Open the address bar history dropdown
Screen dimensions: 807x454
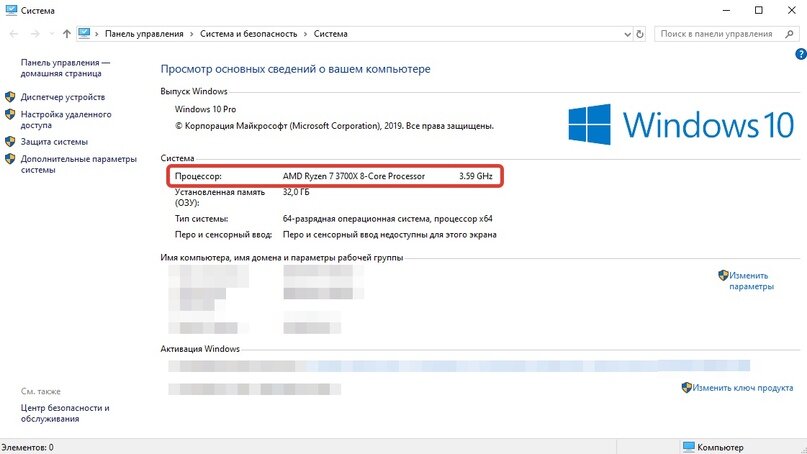click(627, 34)
